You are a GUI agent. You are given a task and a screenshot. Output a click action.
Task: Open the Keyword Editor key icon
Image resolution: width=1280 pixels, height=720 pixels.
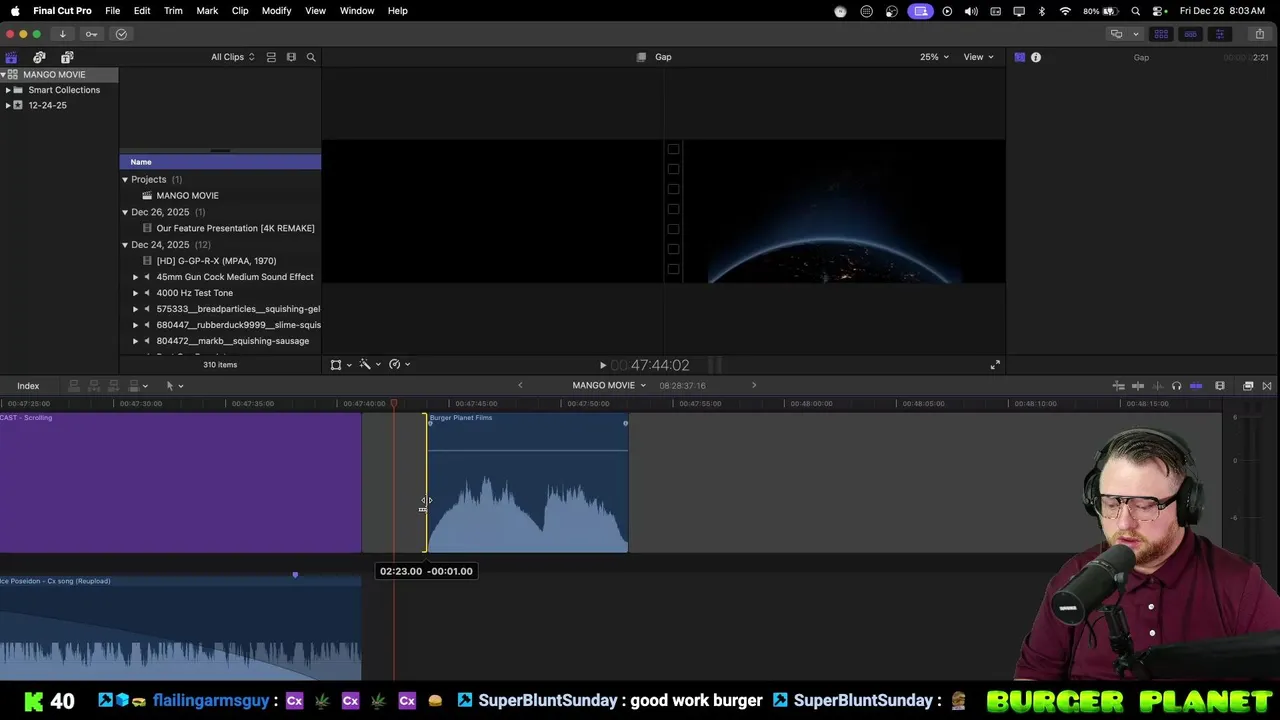point(91,34)
